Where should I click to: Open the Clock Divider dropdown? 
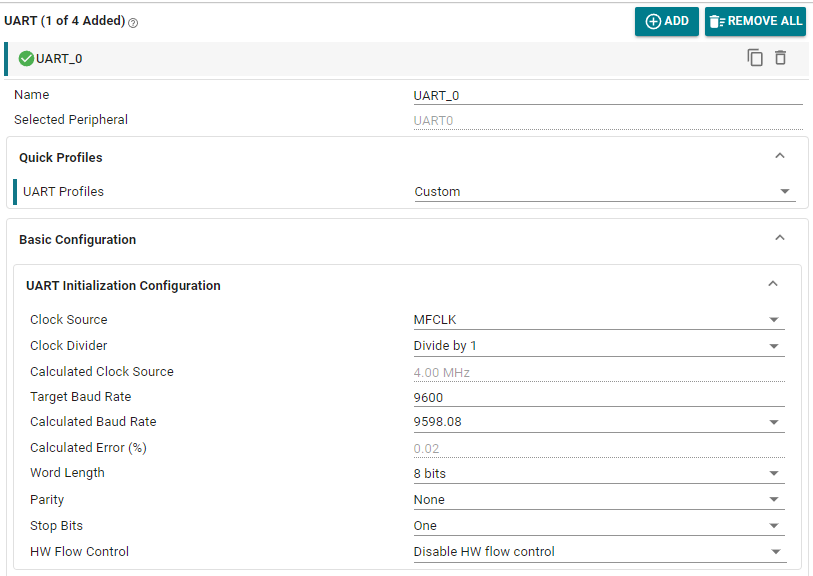pyautogui.click(x=599, y=346)
